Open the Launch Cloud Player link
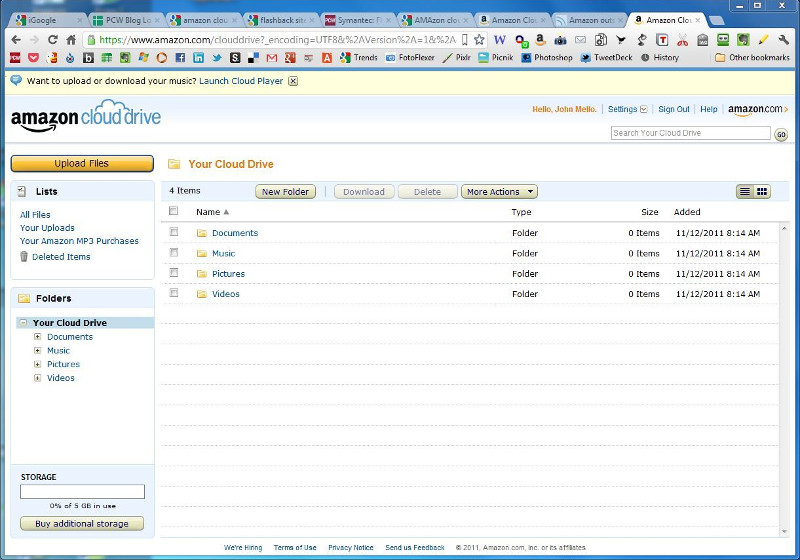800x560 pixels. click(241, 81)
